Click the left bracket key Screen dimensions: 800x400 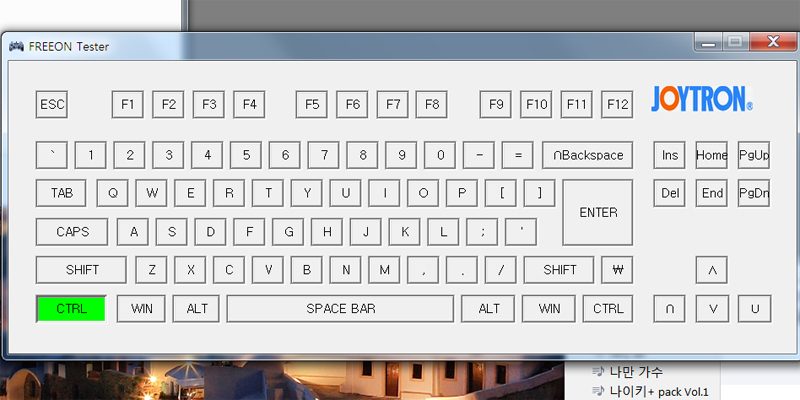(x=501, y=193)
